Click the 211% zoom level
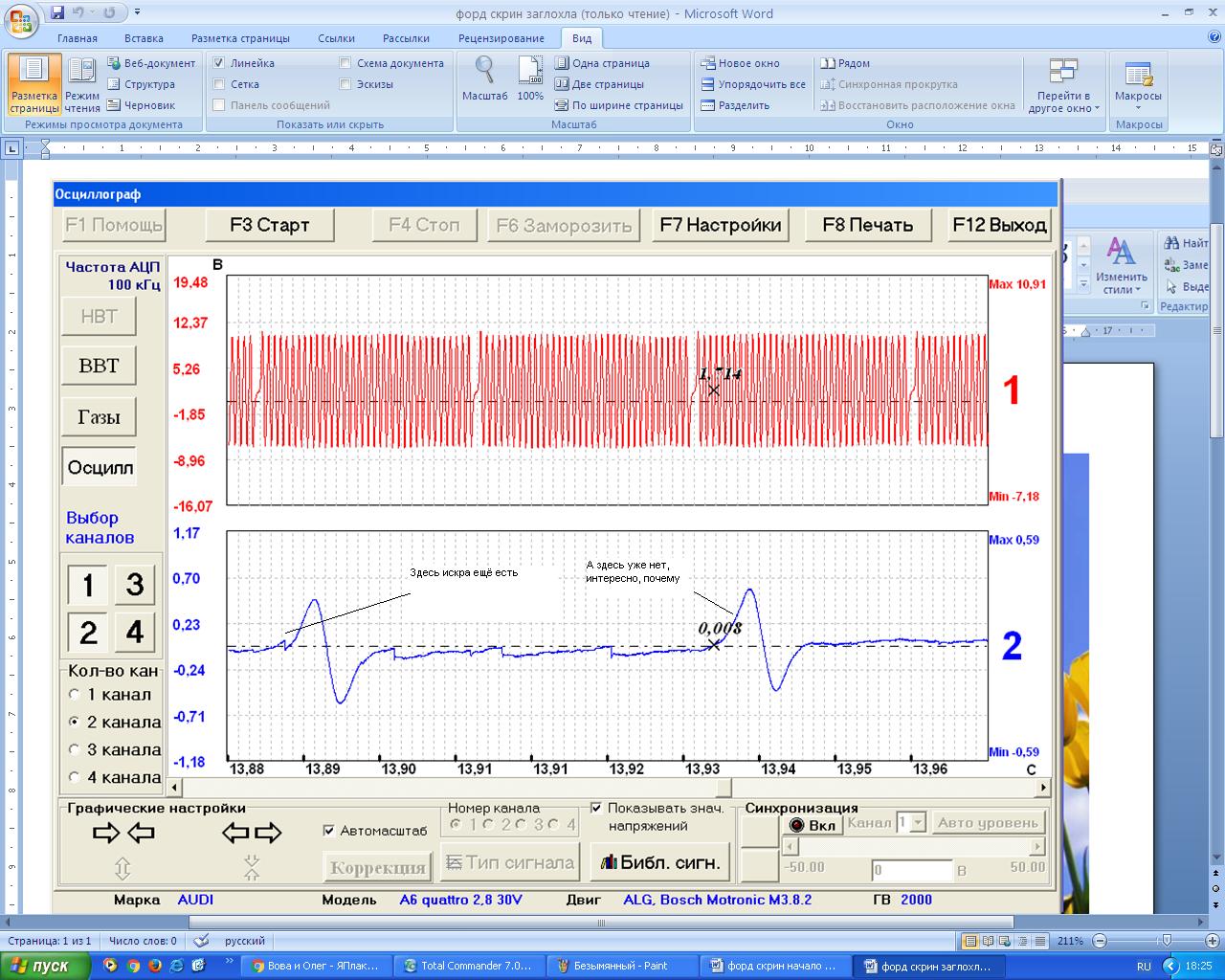The image size is (1225, 980). 1071,941
